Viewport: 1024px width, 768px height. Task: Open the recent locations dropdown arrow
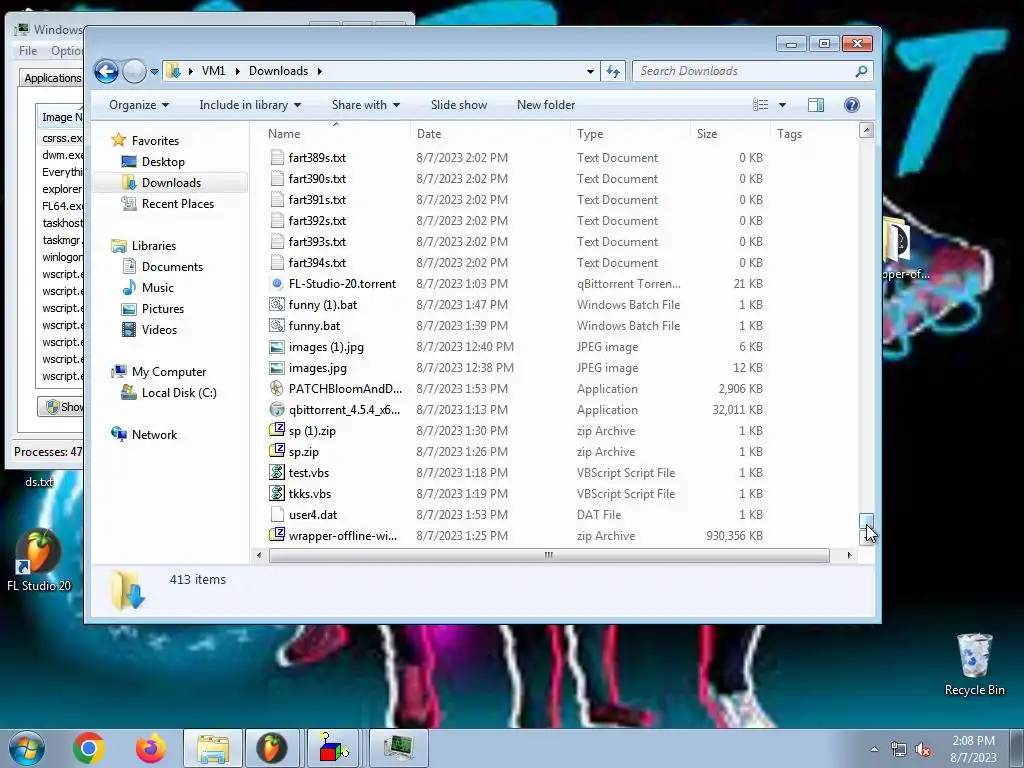(x=154, y=71)
